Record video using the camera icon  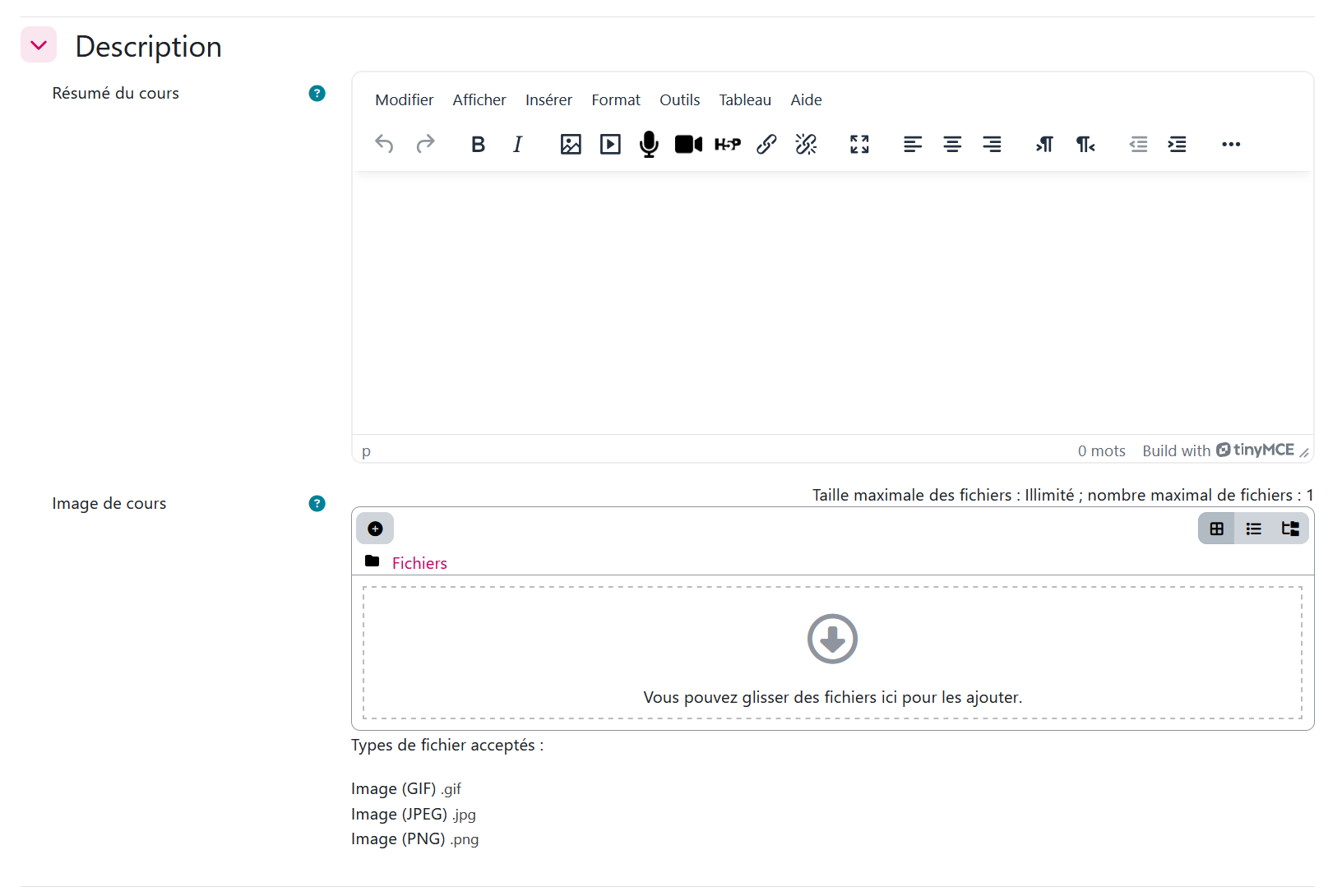pyautogui.click(x=688, y=145)
